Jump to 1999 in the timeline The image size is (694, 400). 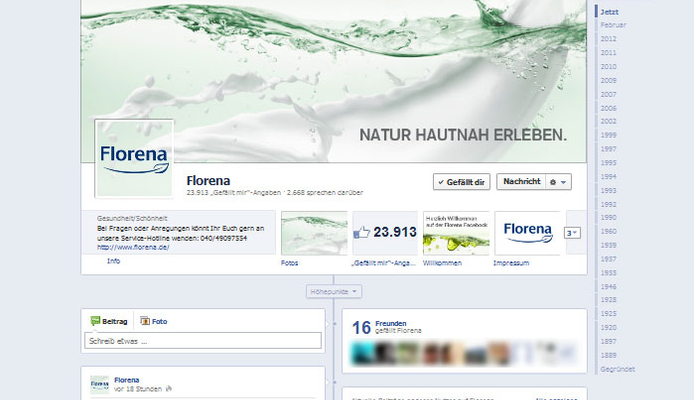(x=608, y=135)
